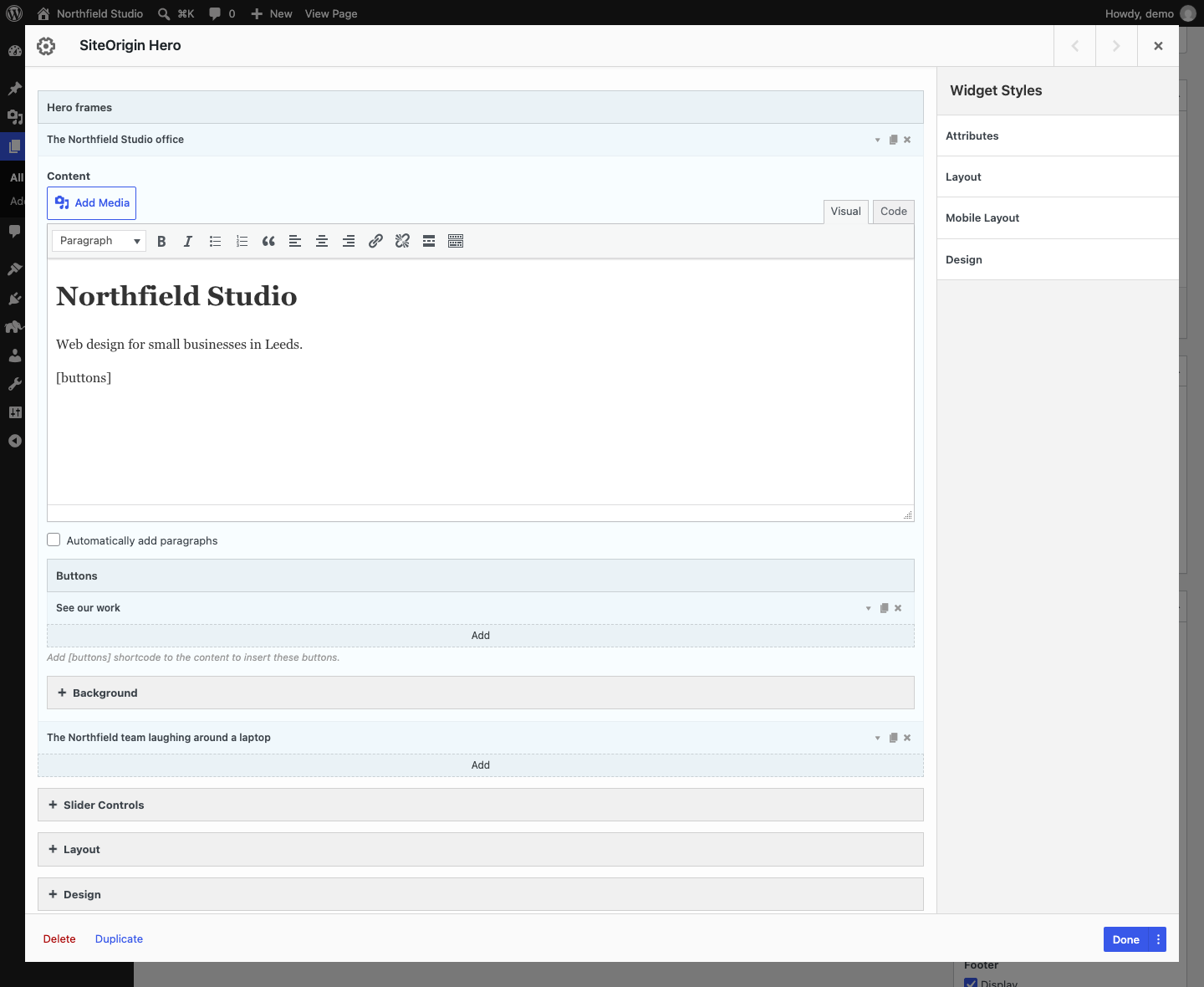Add a new button under See our work

tap(481, 636)
